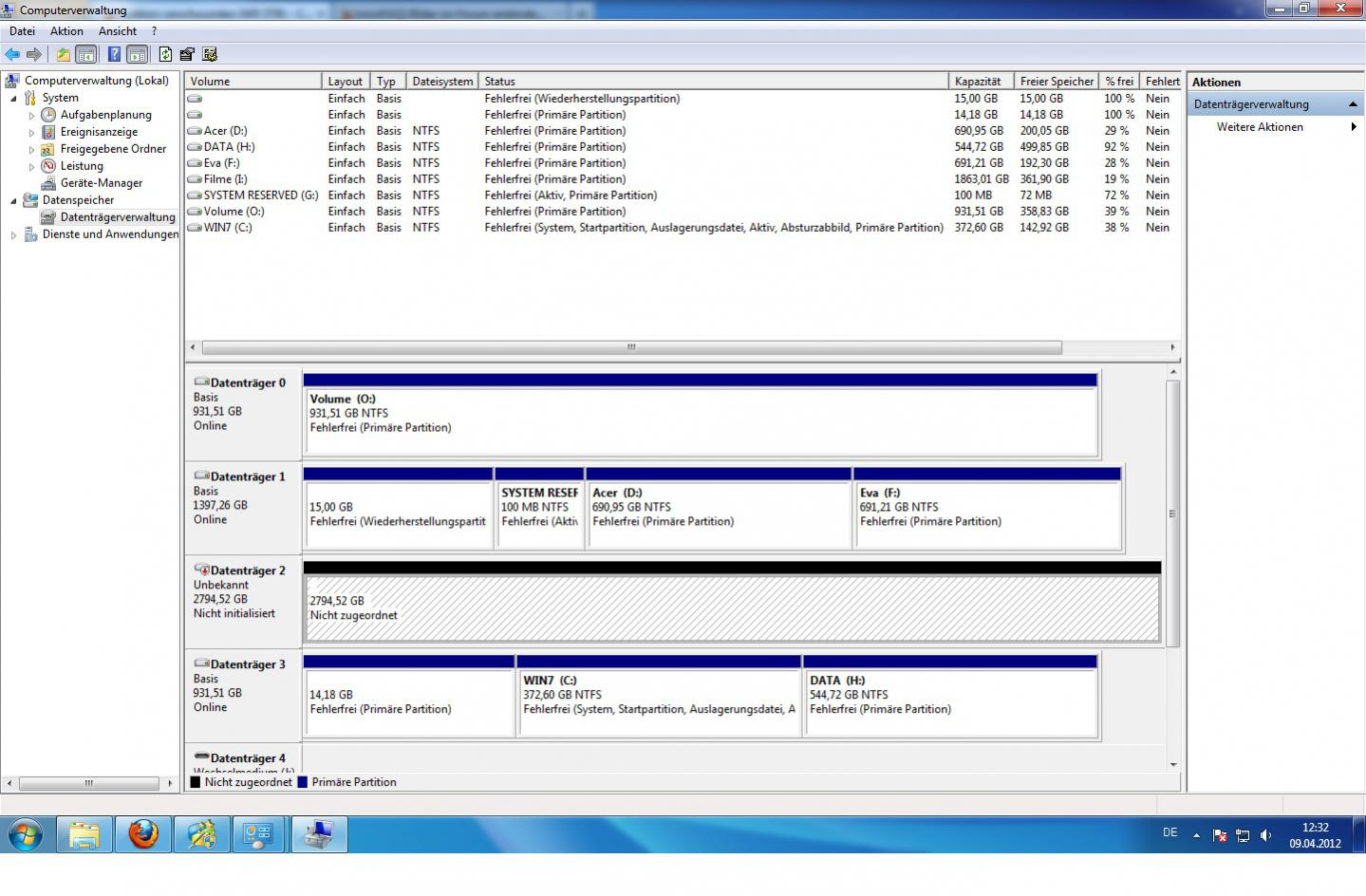Select the Leistung performance icon
The image size is (1366, 896).
pos(48,166)
